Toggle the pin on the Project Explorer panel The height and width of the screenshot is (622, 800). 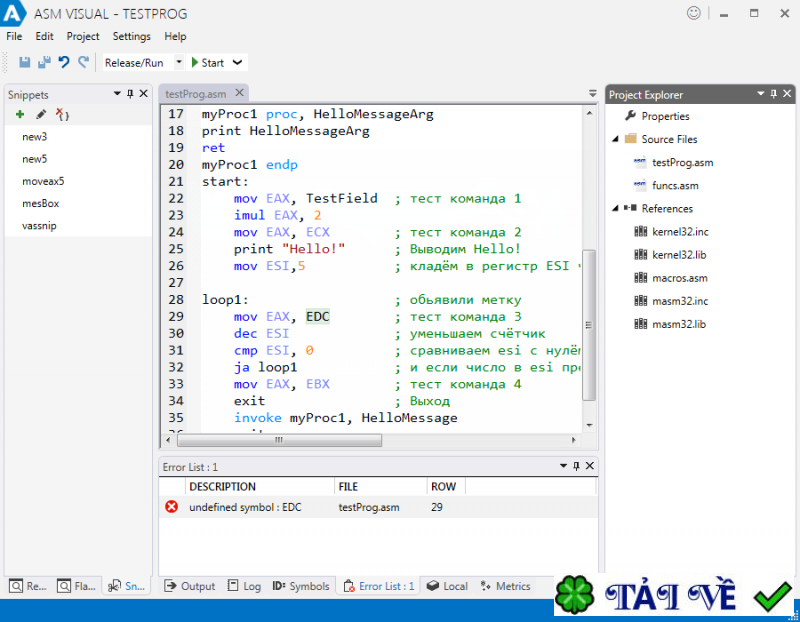(x=774, y=94)
